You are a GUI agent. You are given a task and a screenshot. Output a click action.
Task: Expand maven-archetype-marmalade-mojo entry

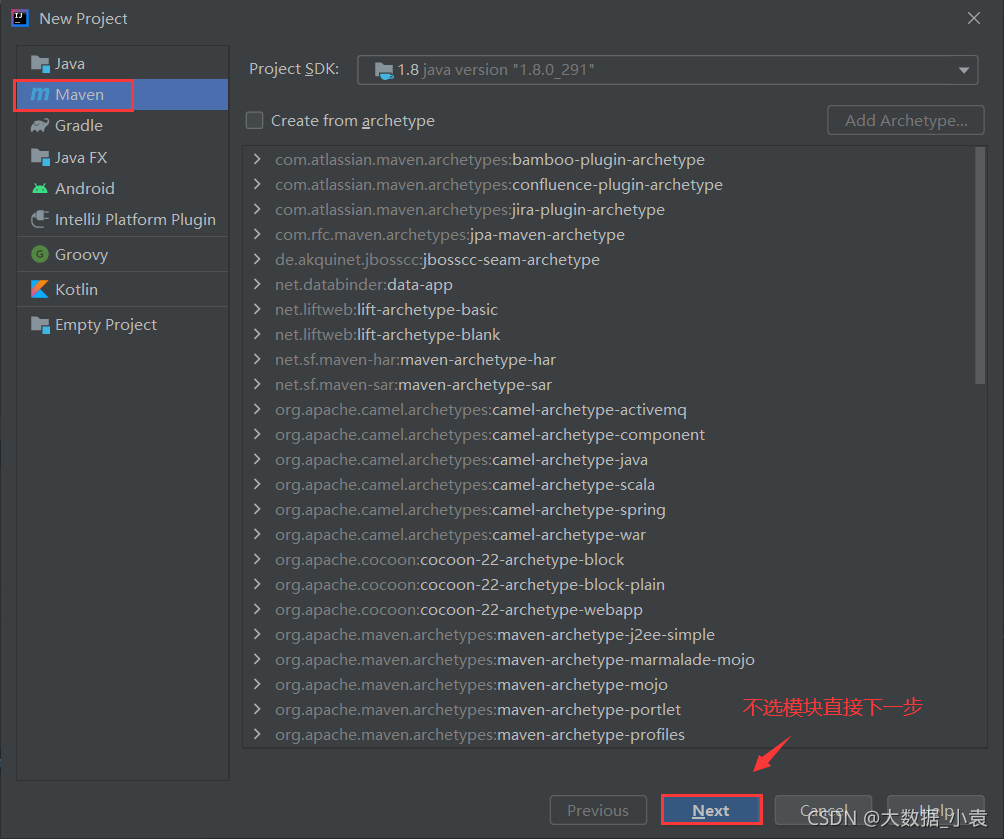pyautogui.click(x=257, y=658)
